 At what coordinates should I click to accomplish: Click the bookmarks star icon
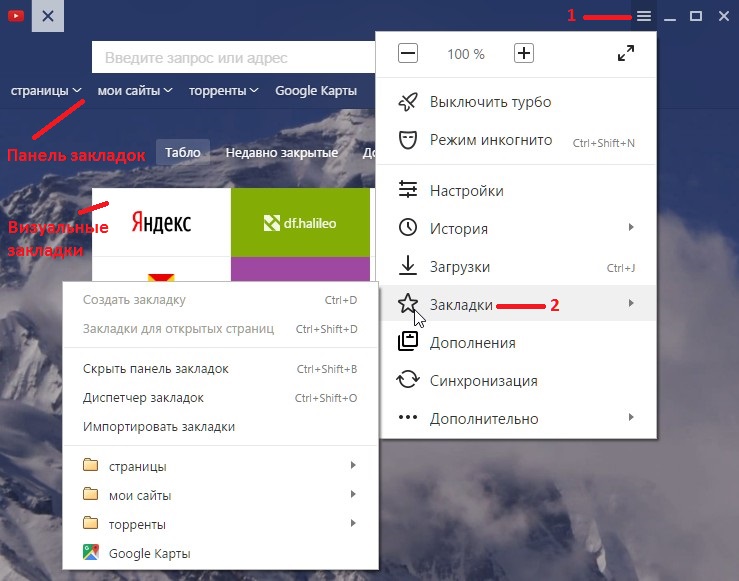click(x=408, y=303)
